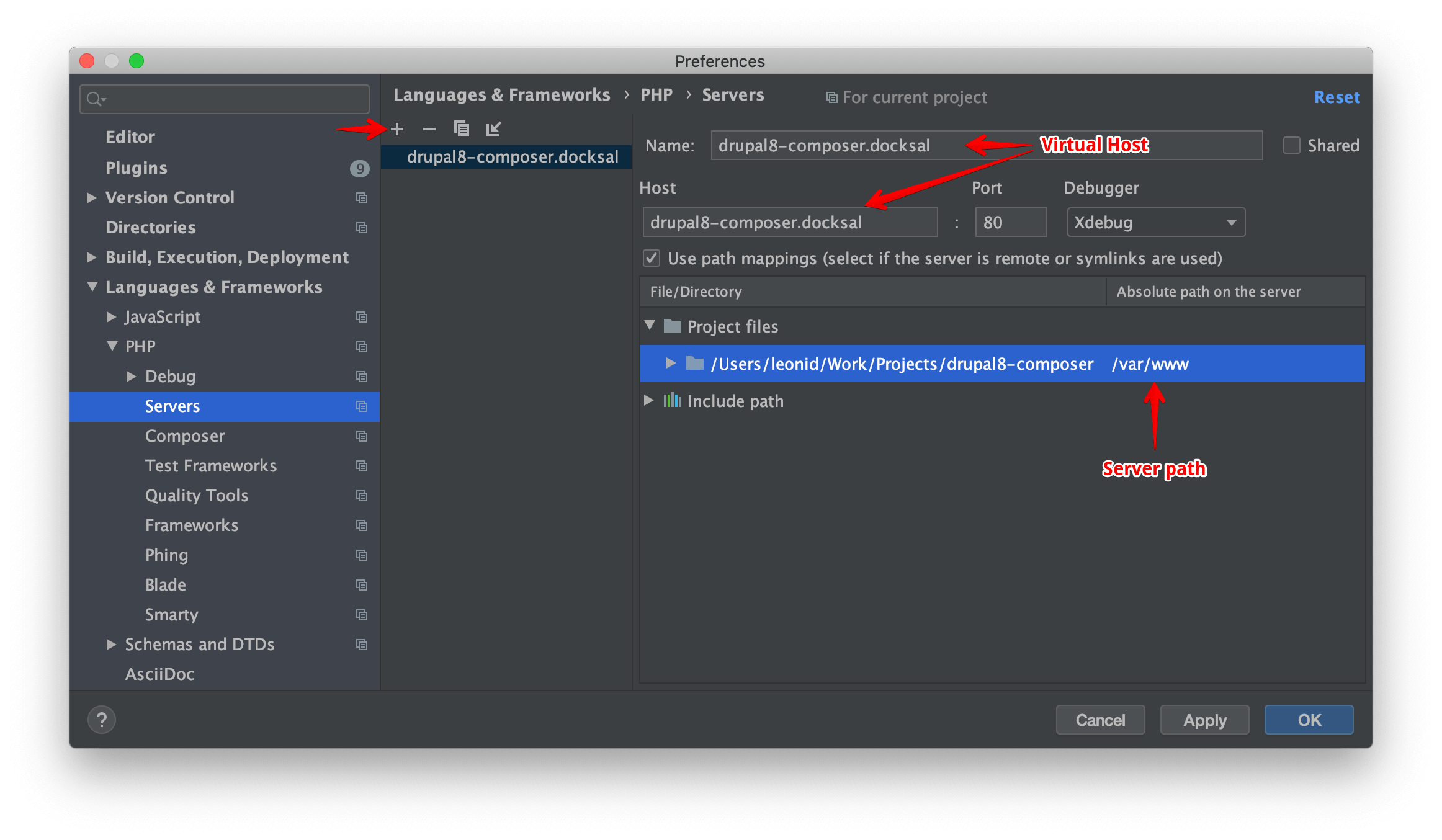
Task: Expand the Project files tree item
Action: coord(648,326)
